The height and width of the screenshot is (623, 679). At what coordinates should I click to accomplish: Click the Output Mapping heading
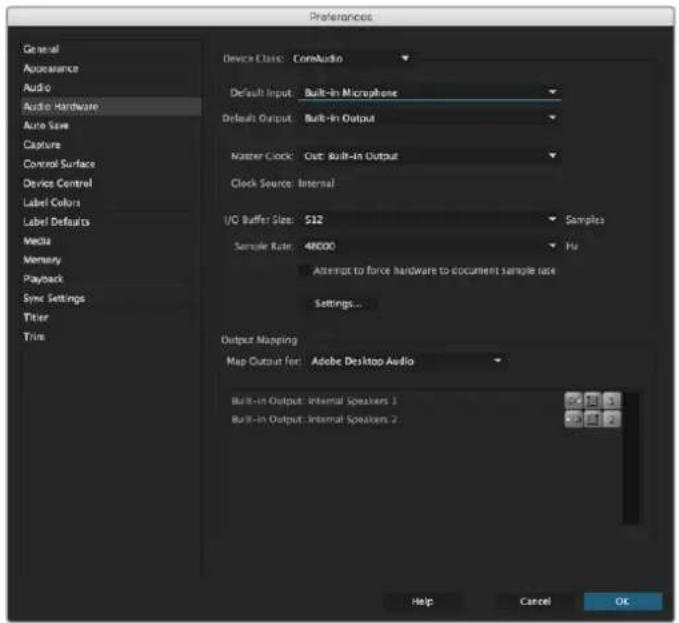click(x=259, y=340)
